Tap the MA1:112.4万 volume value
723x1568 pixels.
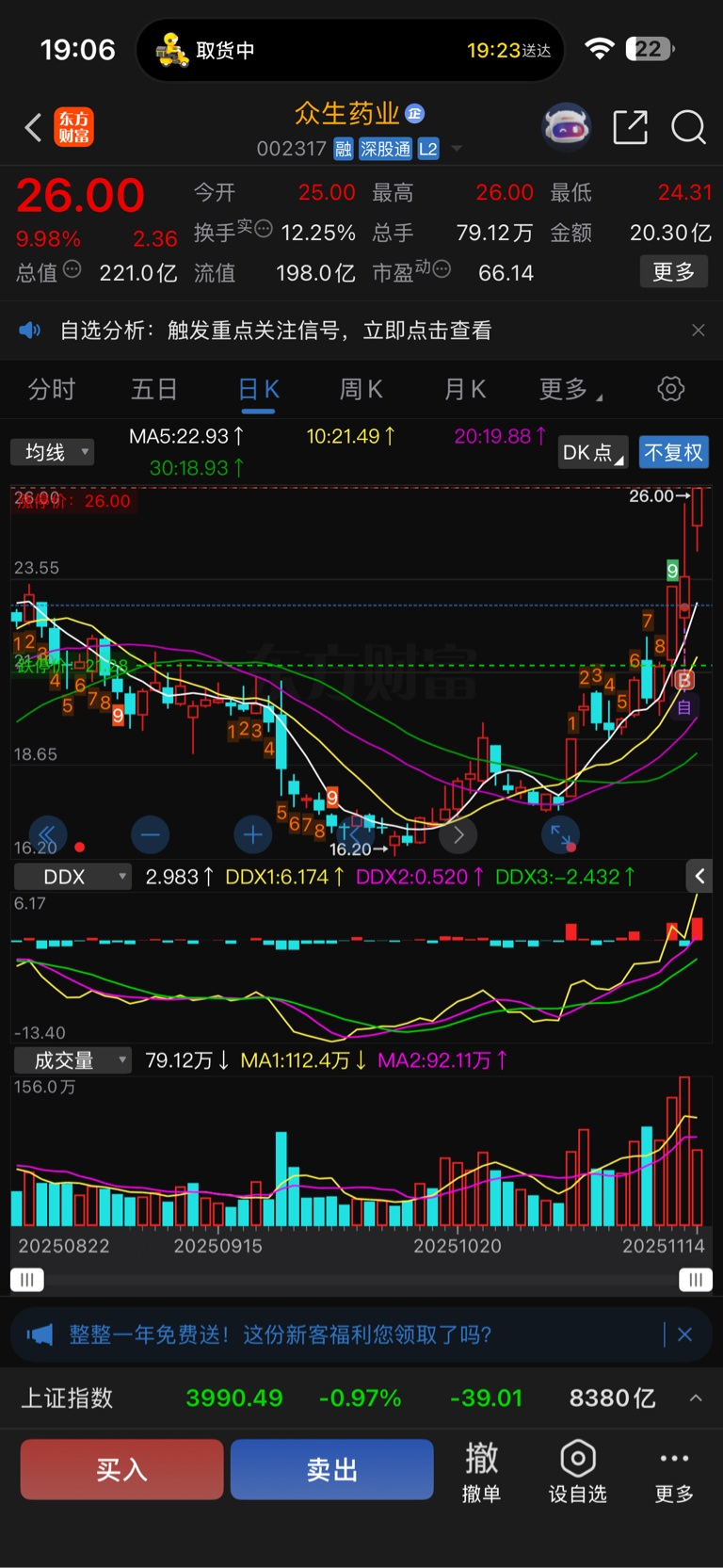(x=303, y=1060)
